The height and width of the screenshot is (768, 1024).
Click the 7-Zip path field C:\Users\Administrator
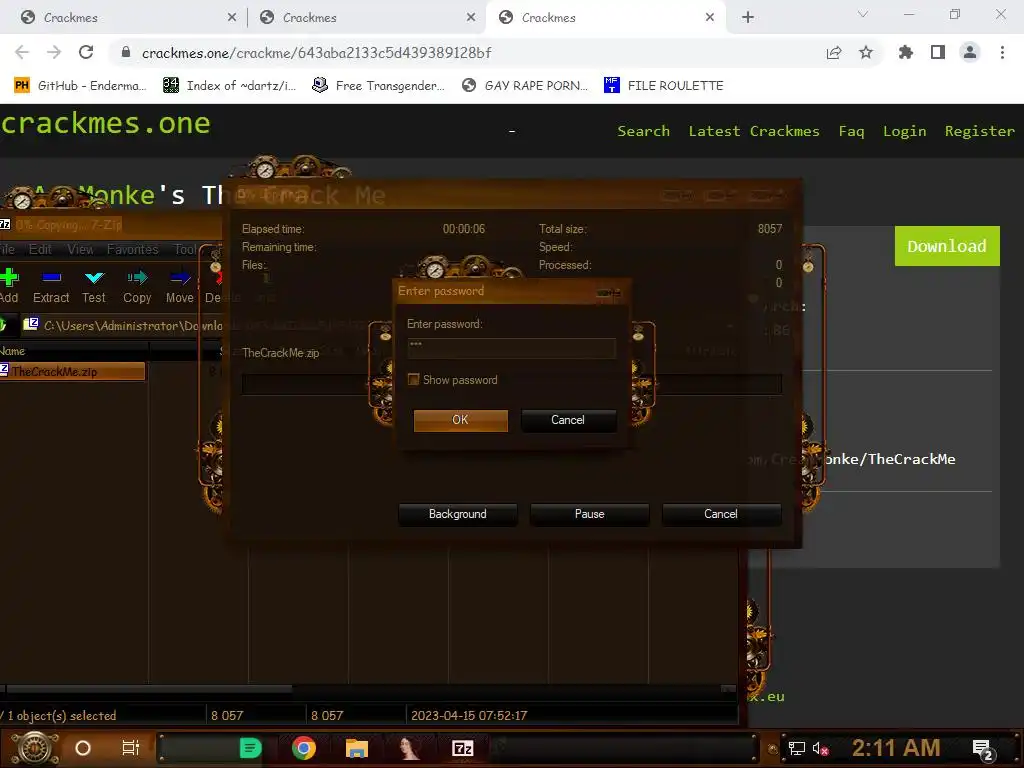(133, 325)
